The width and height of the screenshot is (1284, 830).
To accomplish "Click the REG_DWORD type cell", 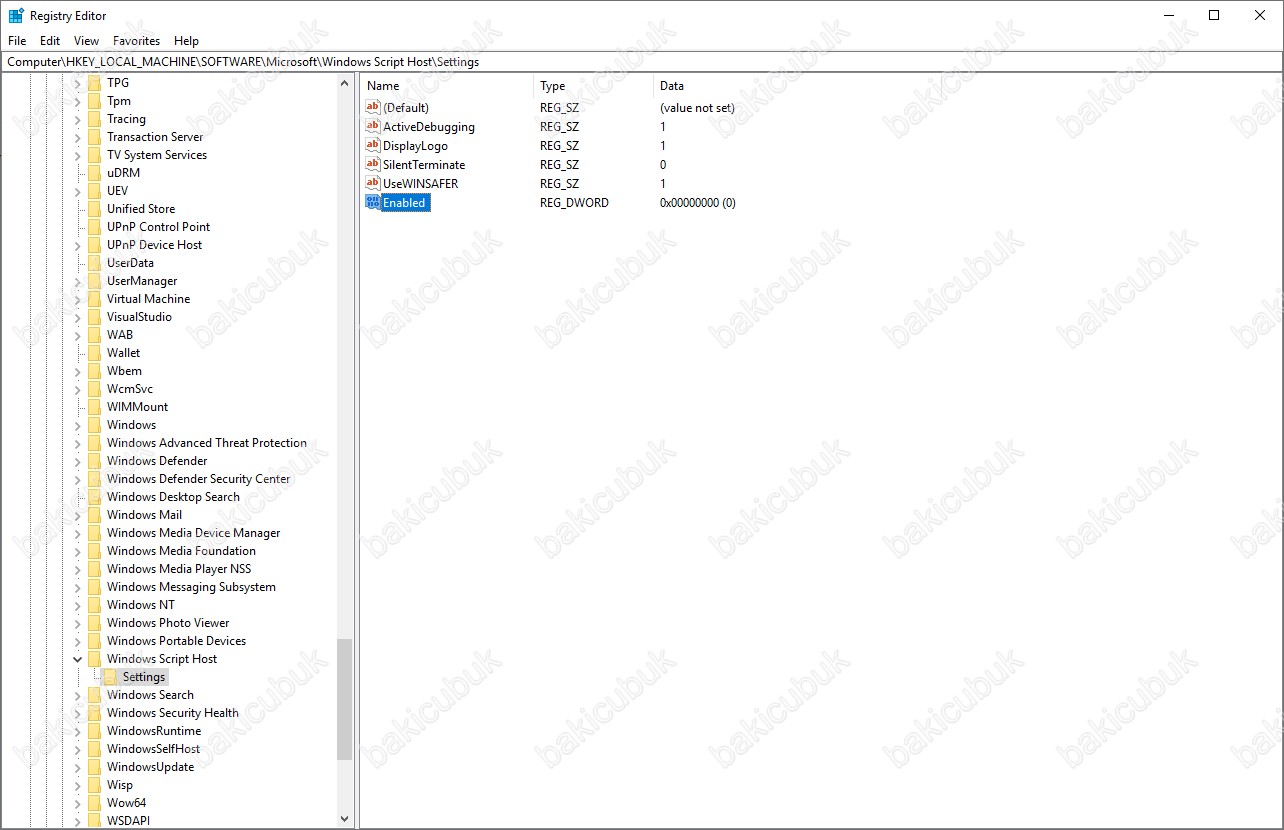I will (x=574, y=203).
